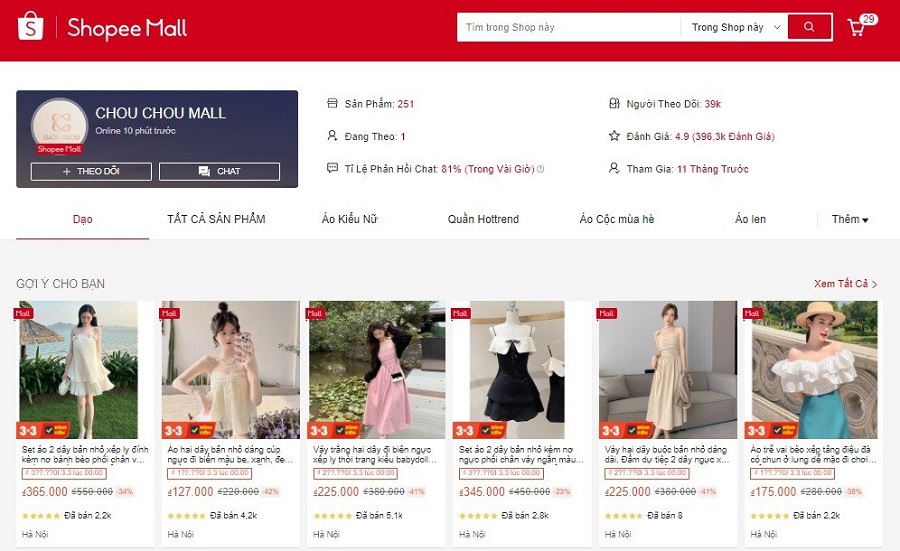Open the shopping cart icon
900x551 pixels.
[x=857, y=27]
